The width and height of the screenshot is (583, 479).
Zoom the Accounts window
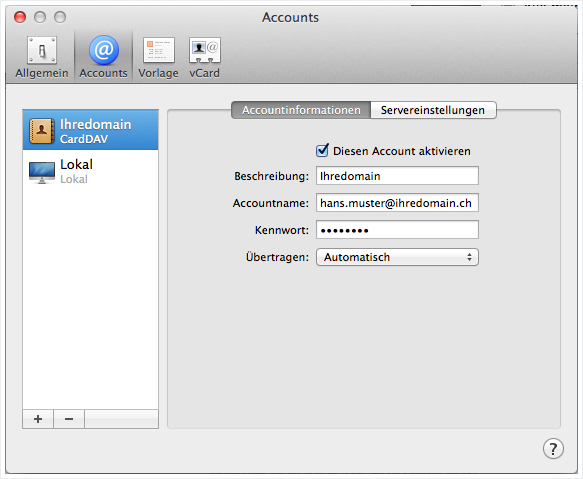pyautogui.click(x=60, y=17)
